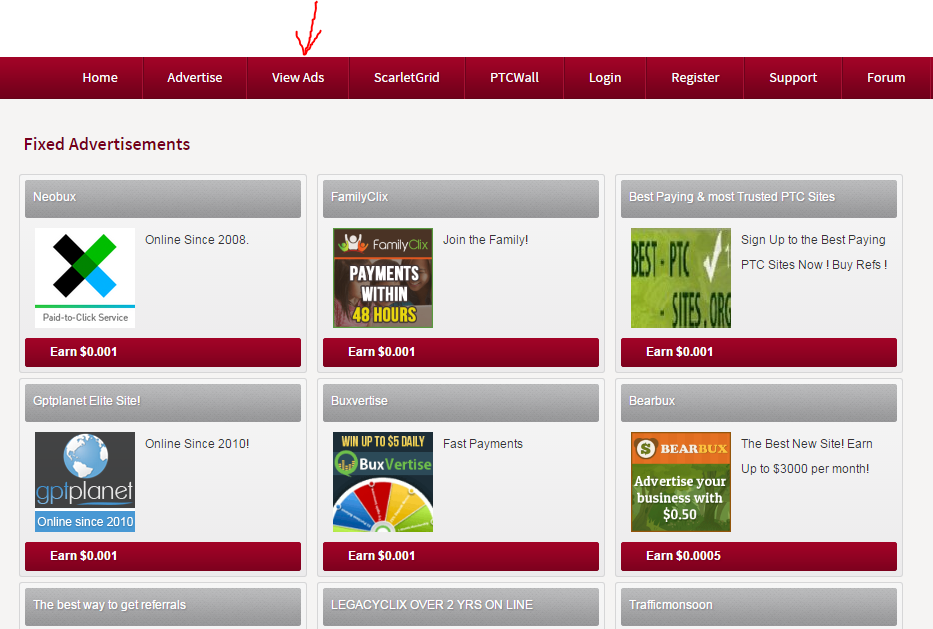Viewport: 933px width, 629px height.
Task: Open the Register page
Action: pyautogui.click(x=694, y=77)
